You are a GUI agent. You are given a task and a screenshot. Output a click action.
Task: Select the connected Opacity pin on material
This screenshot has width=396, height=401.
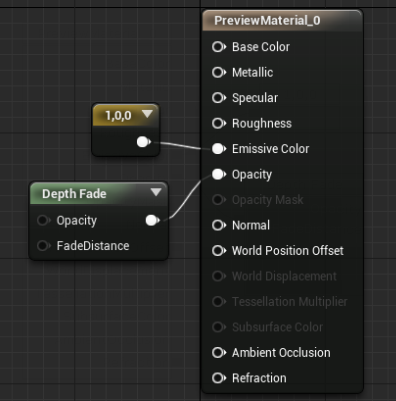[x=219, y=174]
